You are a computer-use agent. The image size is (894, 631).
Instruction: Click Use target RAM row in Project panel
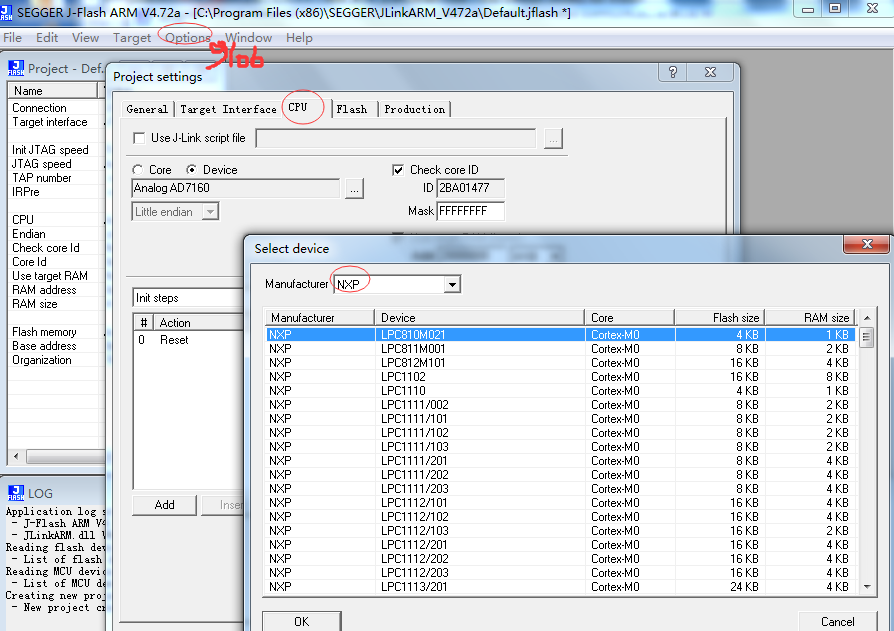56,276
